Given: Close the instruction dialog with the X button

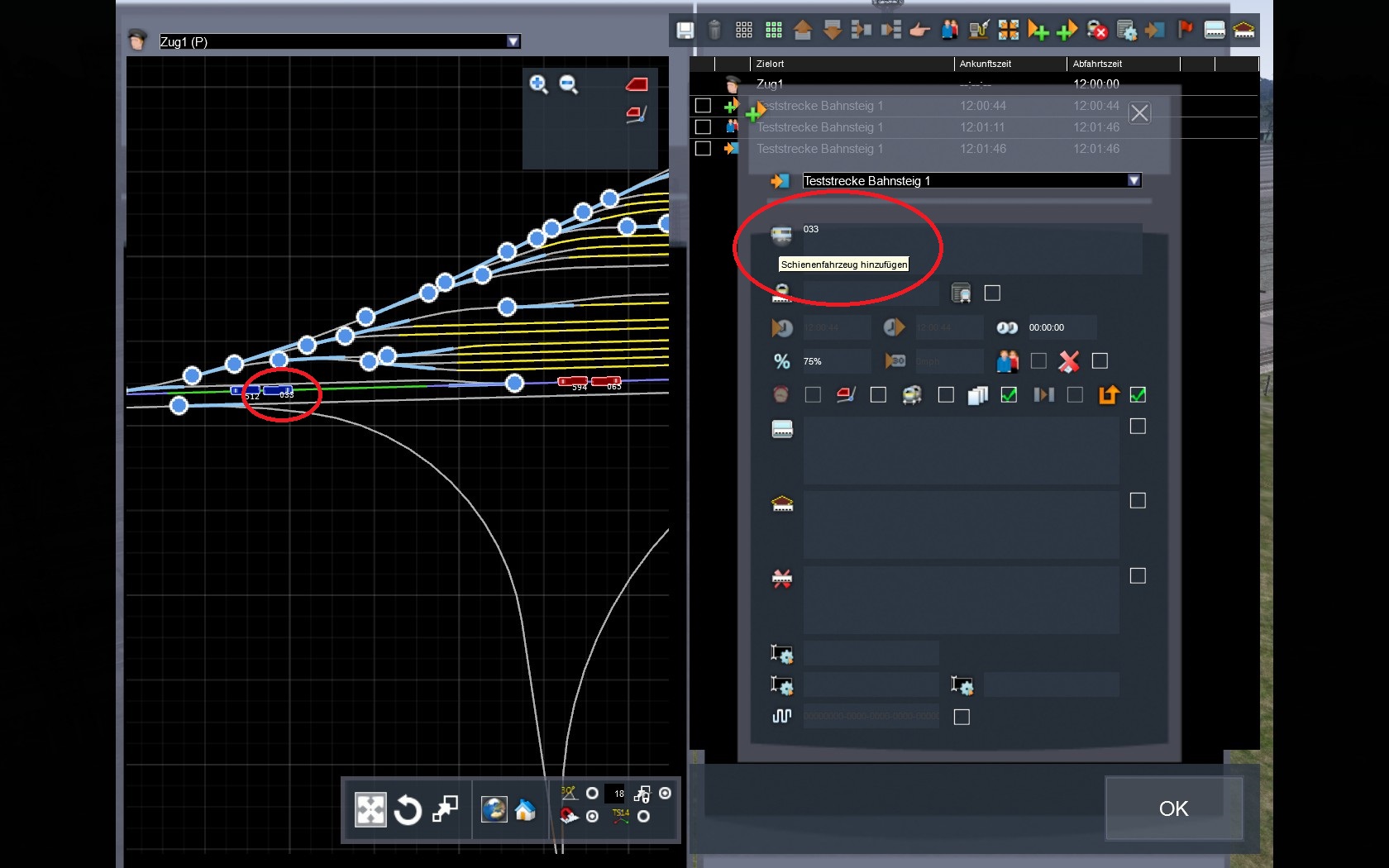Looking at the screenshot, I should point(1139,113).
